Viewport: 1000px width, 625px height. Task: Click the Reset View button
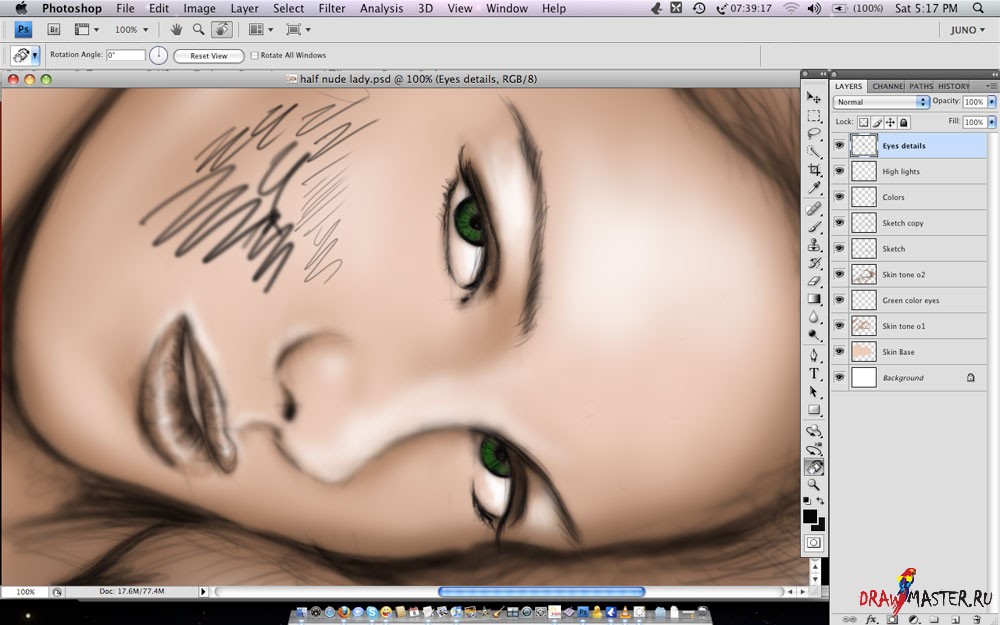click(209, 56)
